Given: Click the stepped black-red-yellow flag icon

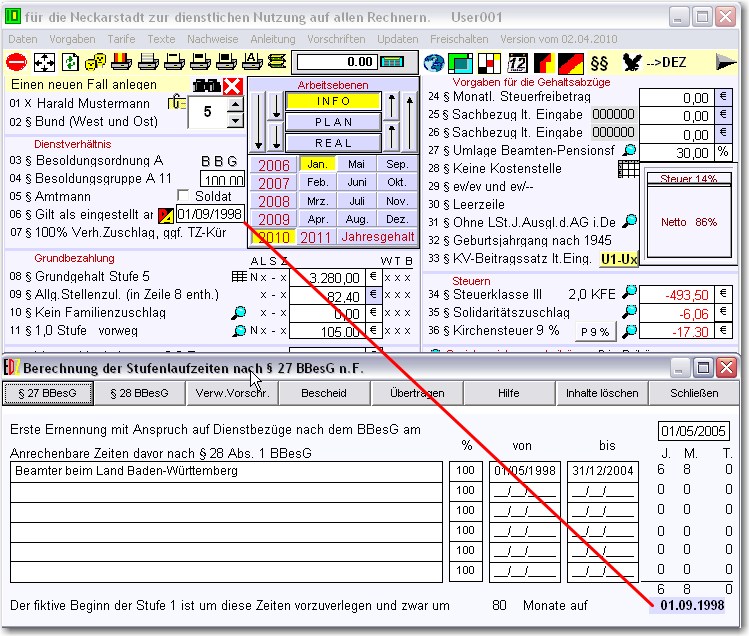Looking at the screenshot, I should click(544, 63).
